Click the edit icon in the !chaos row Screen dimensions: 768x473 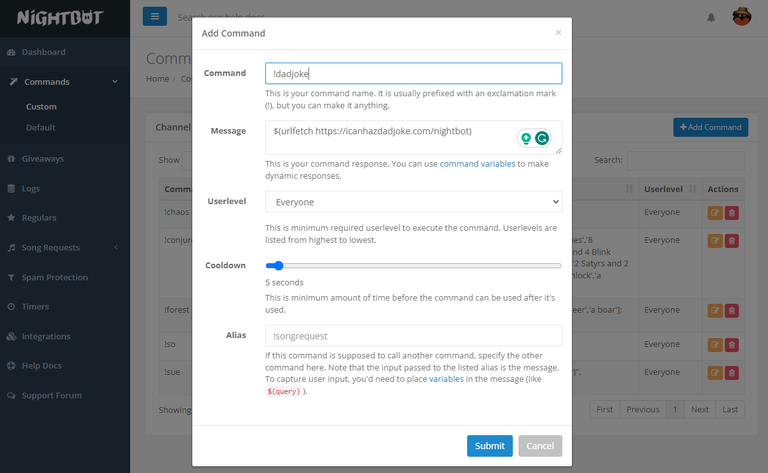(715, 212)
